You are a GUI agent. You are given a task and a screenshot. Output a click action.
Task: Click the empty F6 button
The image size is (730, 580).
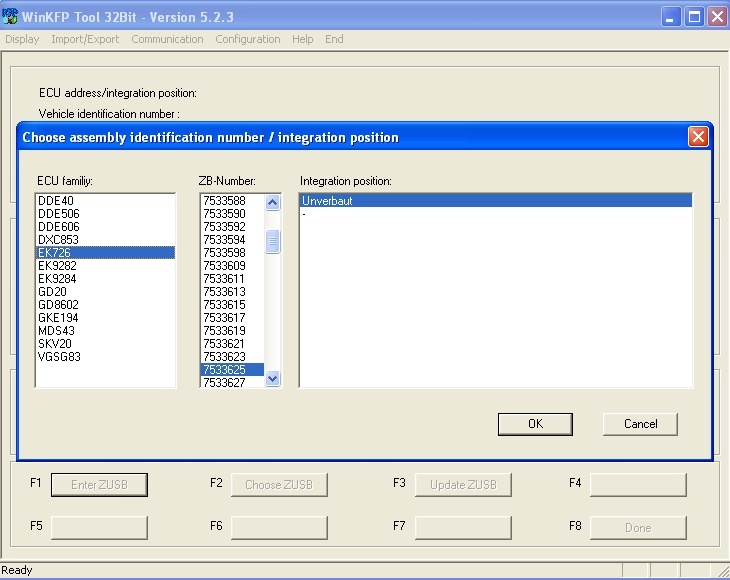pos(279,527)
